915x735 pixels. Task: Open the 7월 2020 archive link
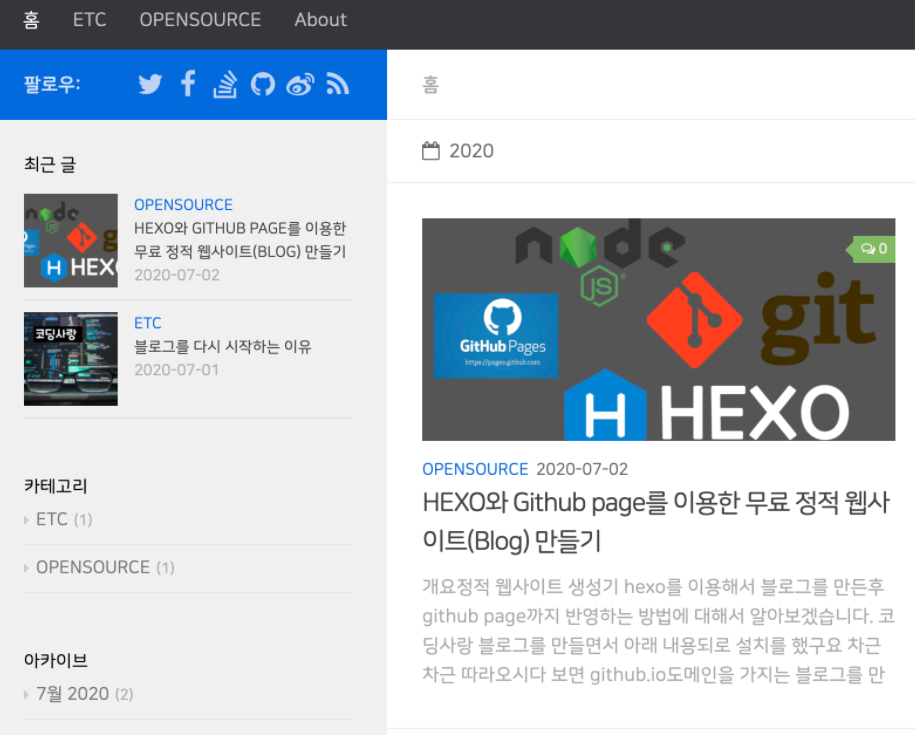[x=85, y=694]
